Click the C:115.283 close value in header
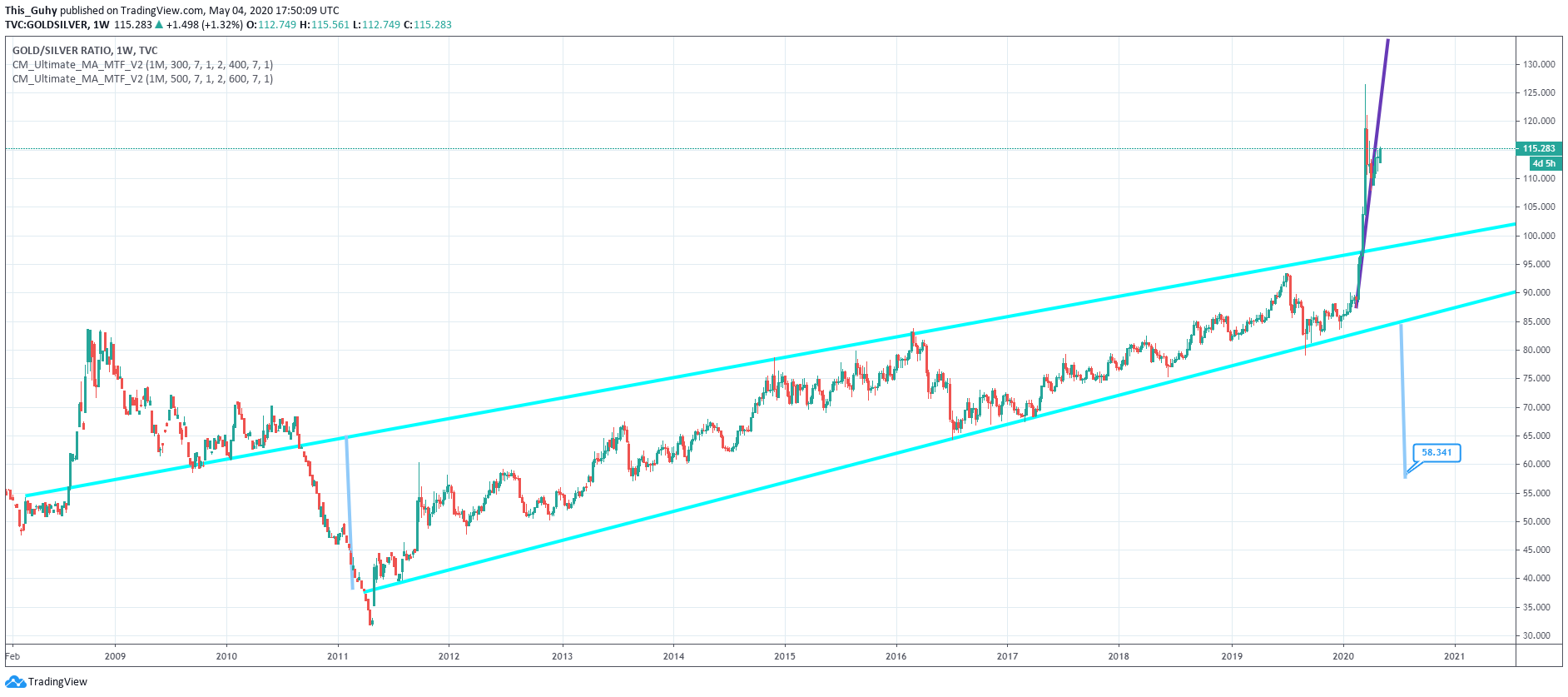 [428, 25]
